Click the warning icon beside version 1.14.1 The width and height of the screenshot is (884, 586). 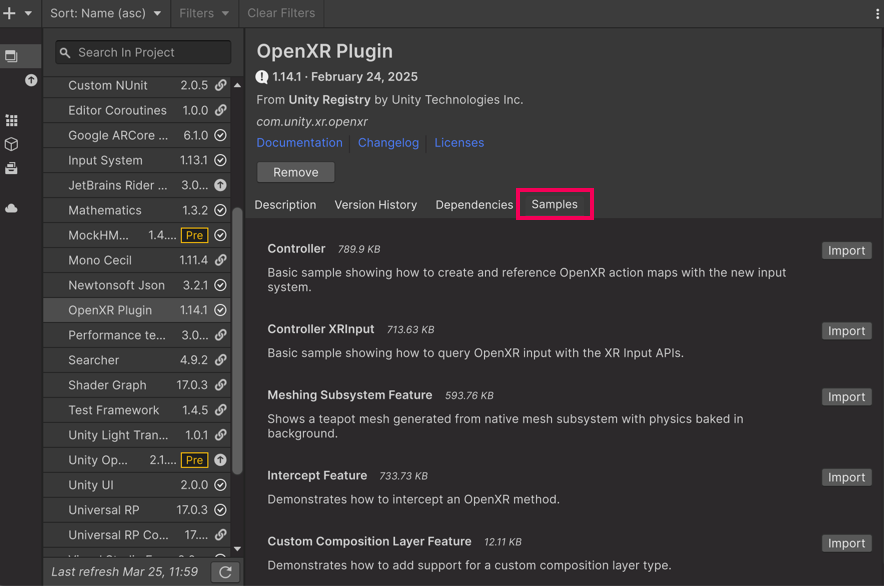pyautogui.click(x=261, y=76)
